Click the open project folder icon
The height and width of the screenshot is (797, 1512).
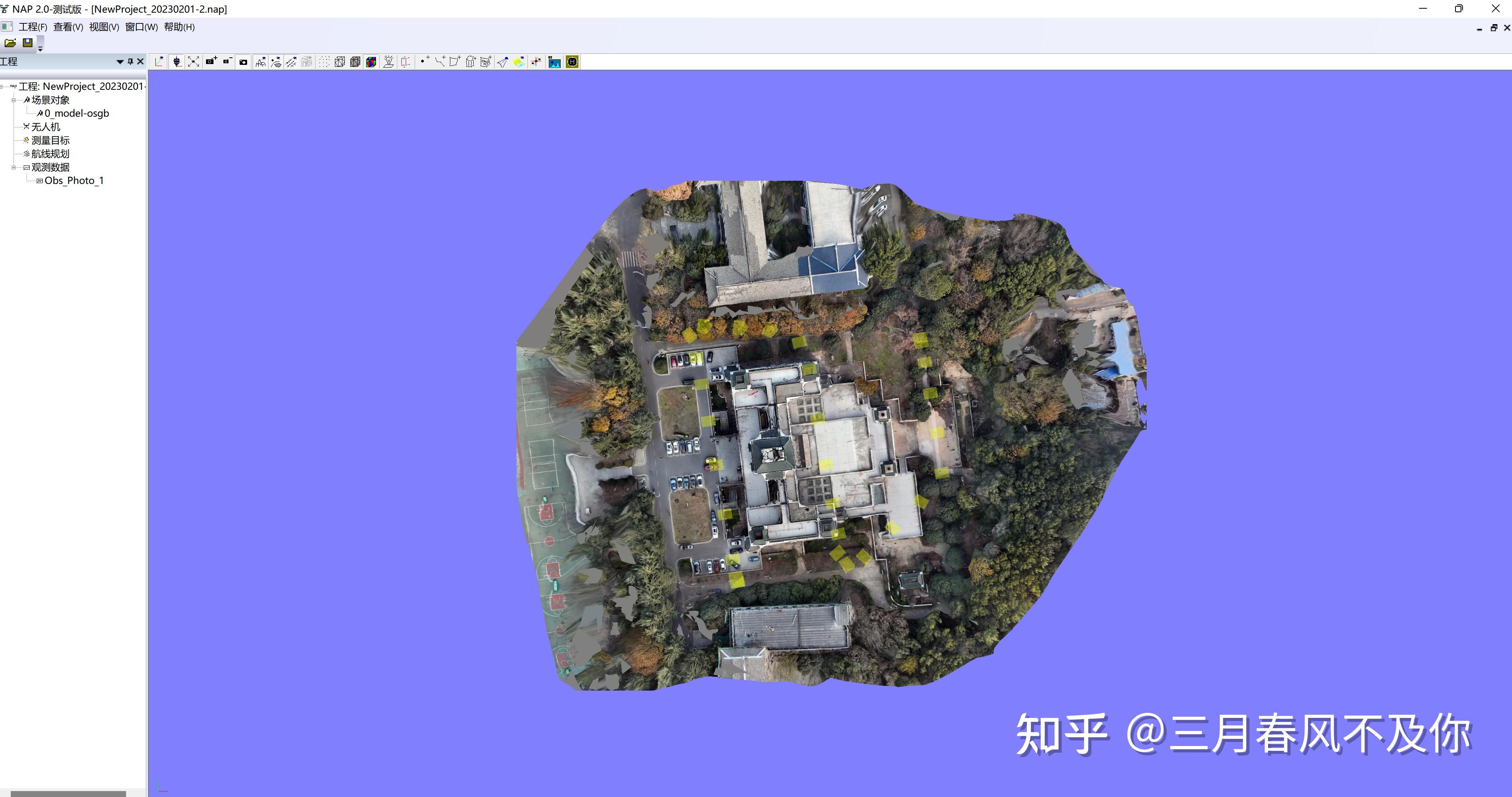[10, 42]
